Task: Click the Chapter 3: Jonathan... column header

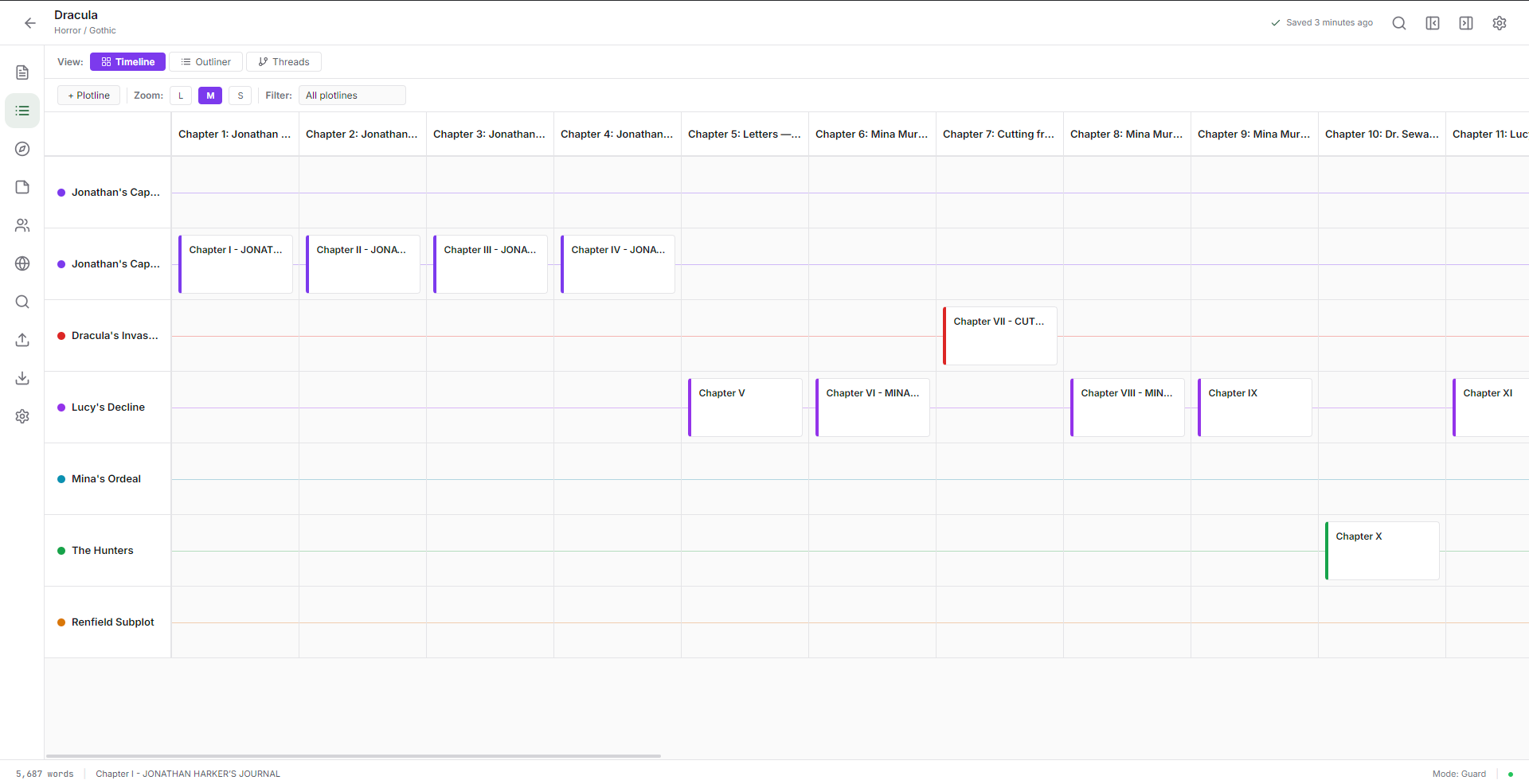Action: [491, 135]
